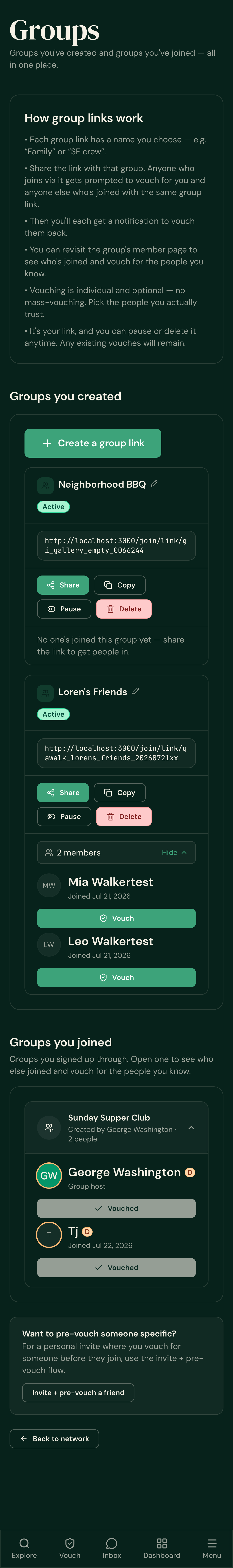Viewport: 233px width, 1568px height.
Task: Pause the Neighborhood BBQ group link
Action: 64,609
